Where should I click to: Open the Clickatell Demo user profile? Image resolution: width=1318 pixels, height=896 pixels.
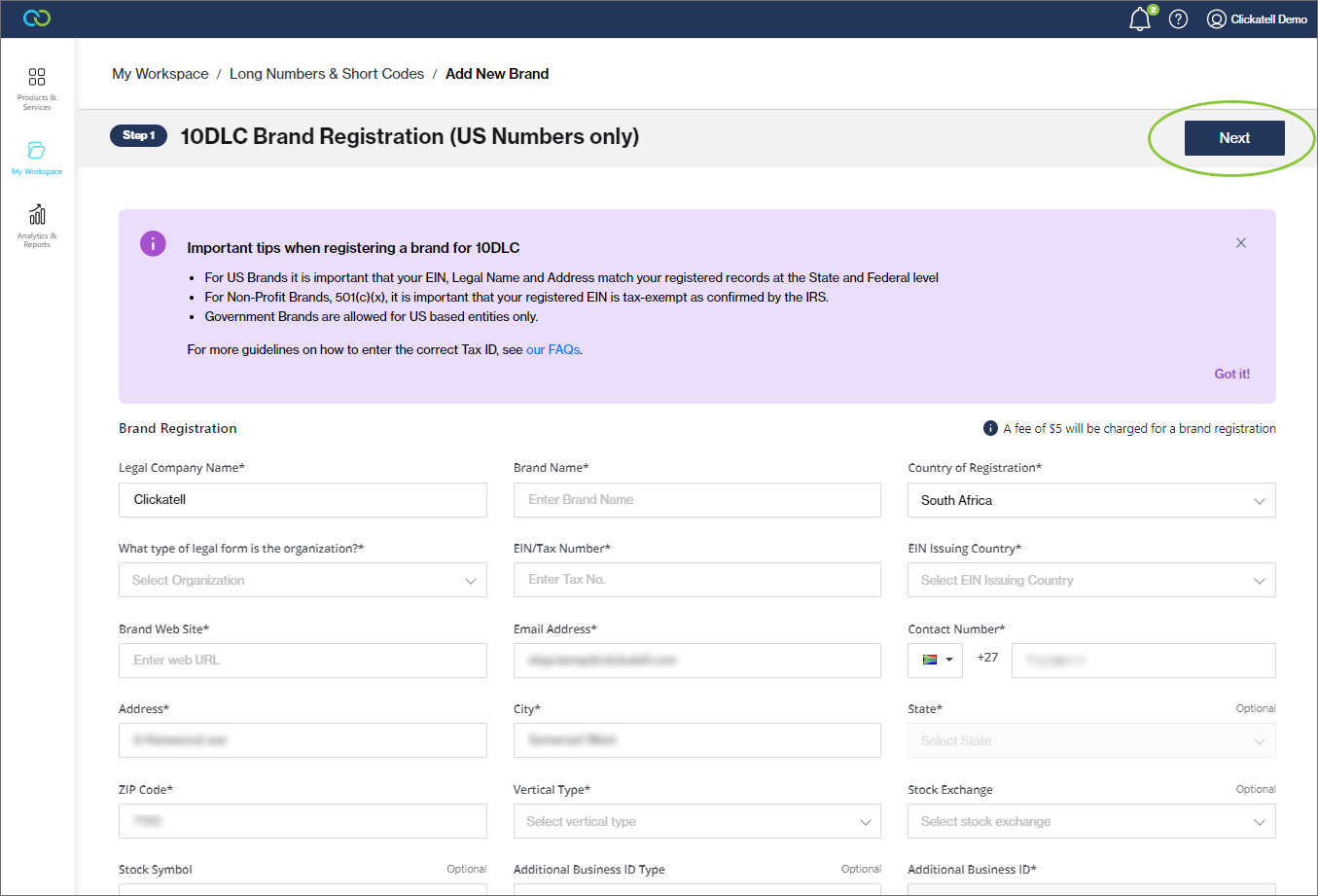click(1257, 19)
